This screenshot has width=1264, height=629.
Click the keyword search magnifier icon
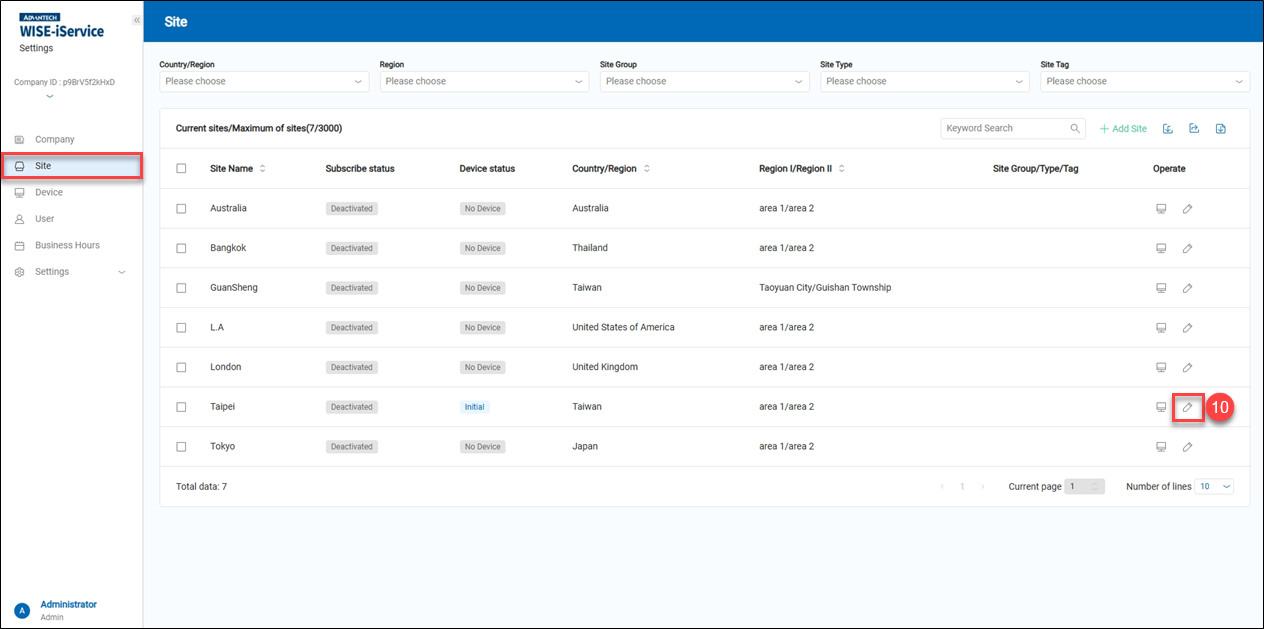pos(1074,128)
